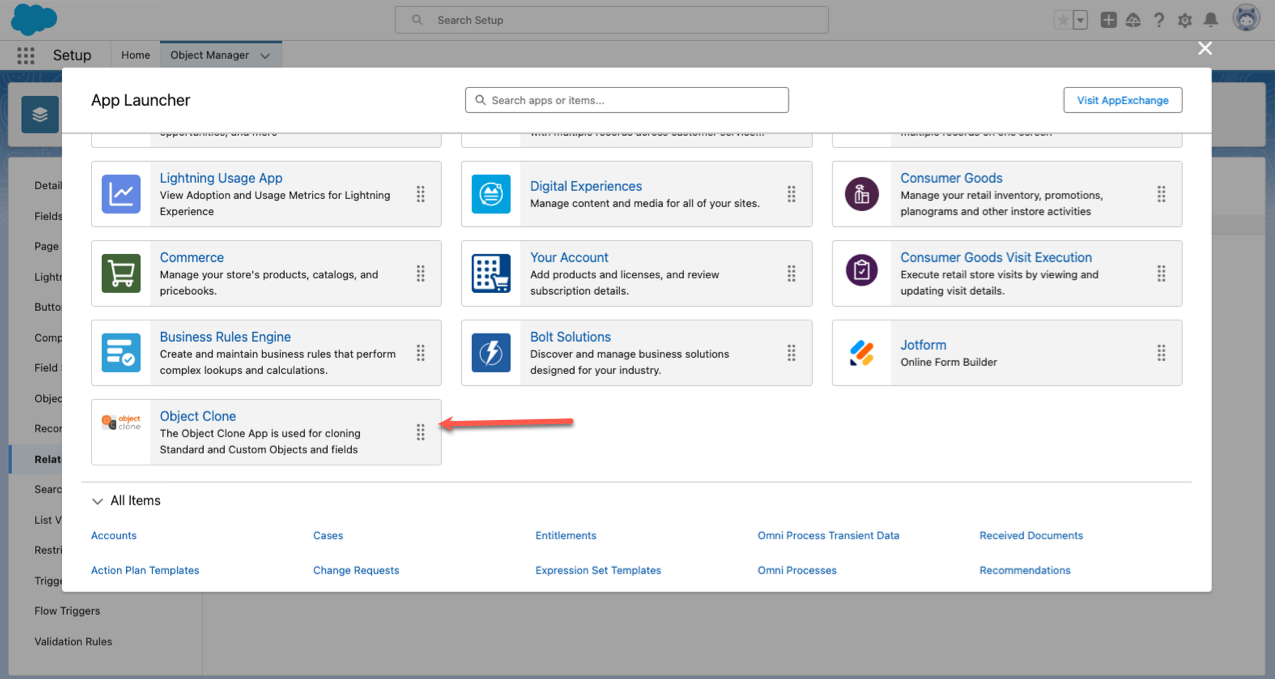The height and width of the screenshot is (679, 1275).
Task: Click the Visit AppExchange button
Action: click(1122, 100)
